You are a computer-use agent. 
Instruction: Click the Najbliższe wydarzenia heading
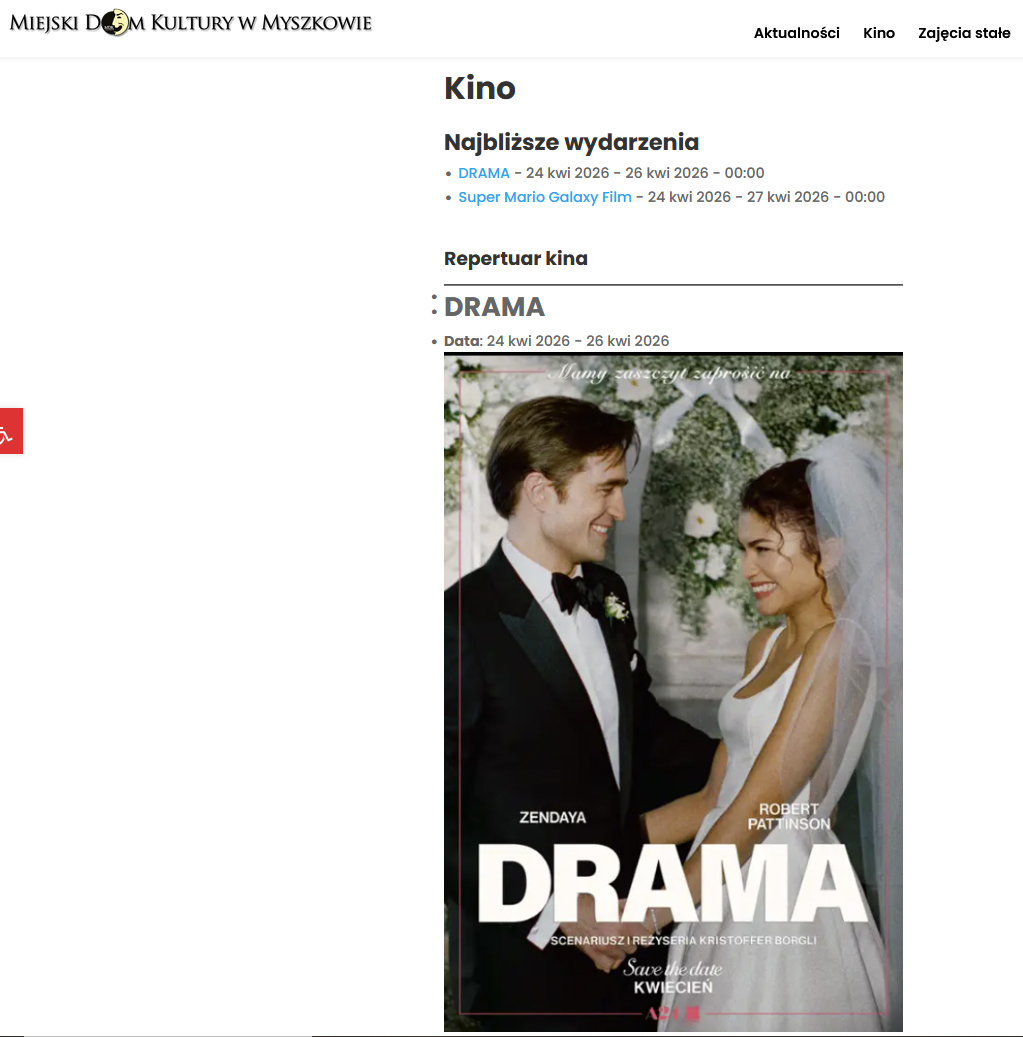pos(571,142)
